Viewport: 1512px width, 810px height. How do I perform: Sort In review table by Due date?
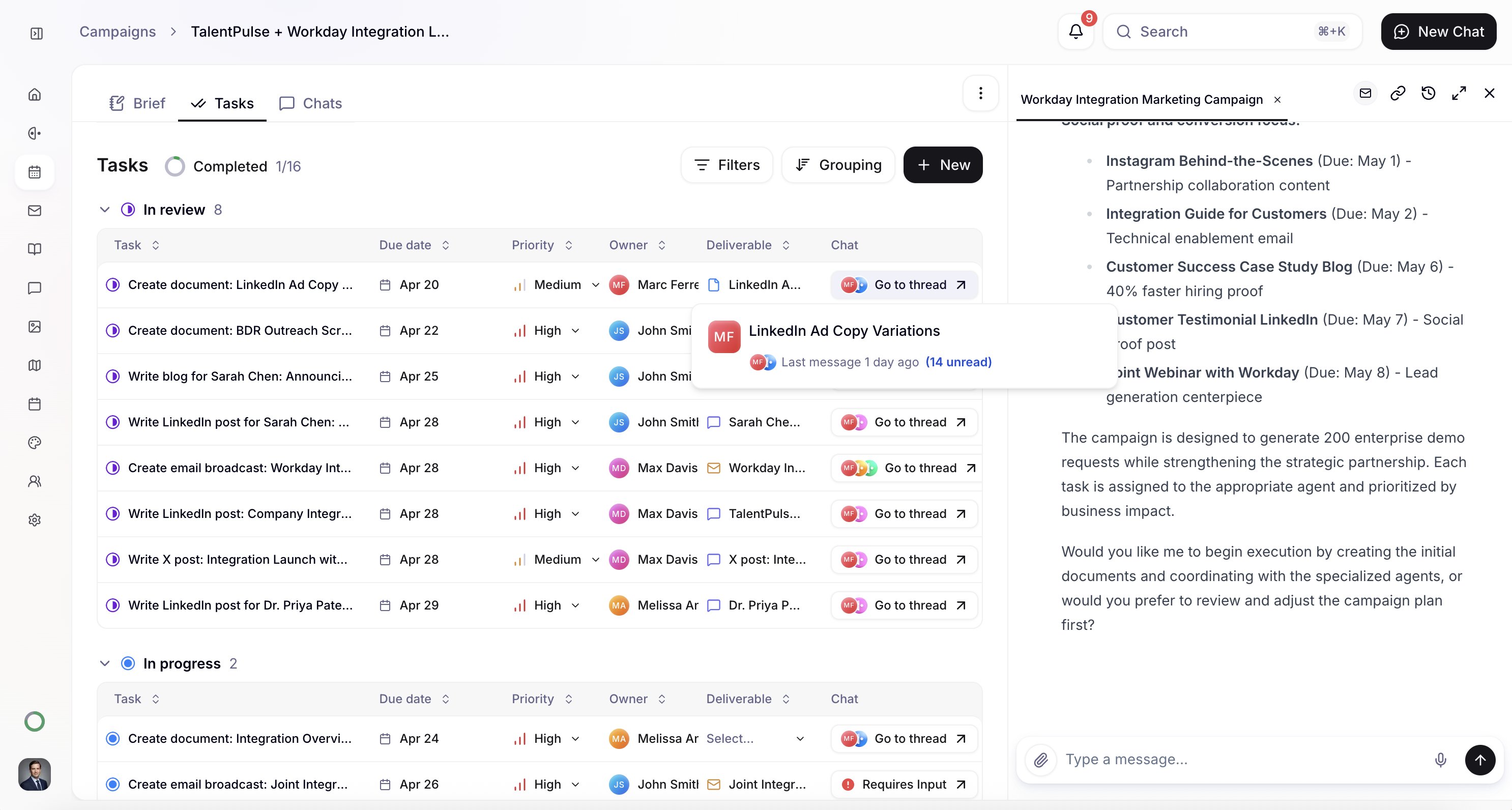tap(414, 245)
